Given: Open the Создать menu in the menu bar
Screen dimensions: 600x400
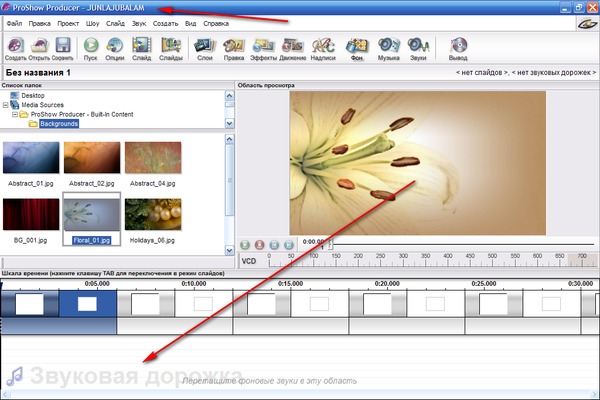Looking at the screenshot, I should [165, 23].
